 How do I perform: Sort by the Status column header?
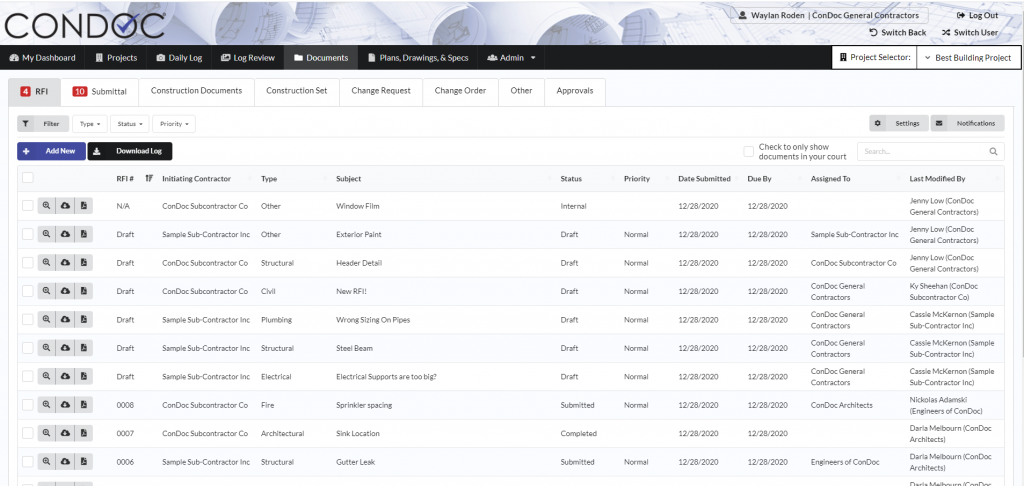571,178
